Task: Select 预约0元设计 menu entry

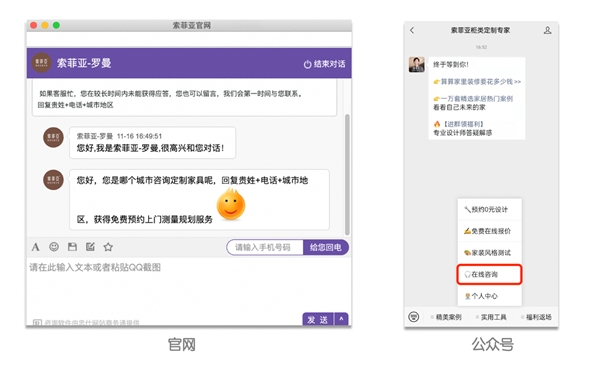Action: 489,209
